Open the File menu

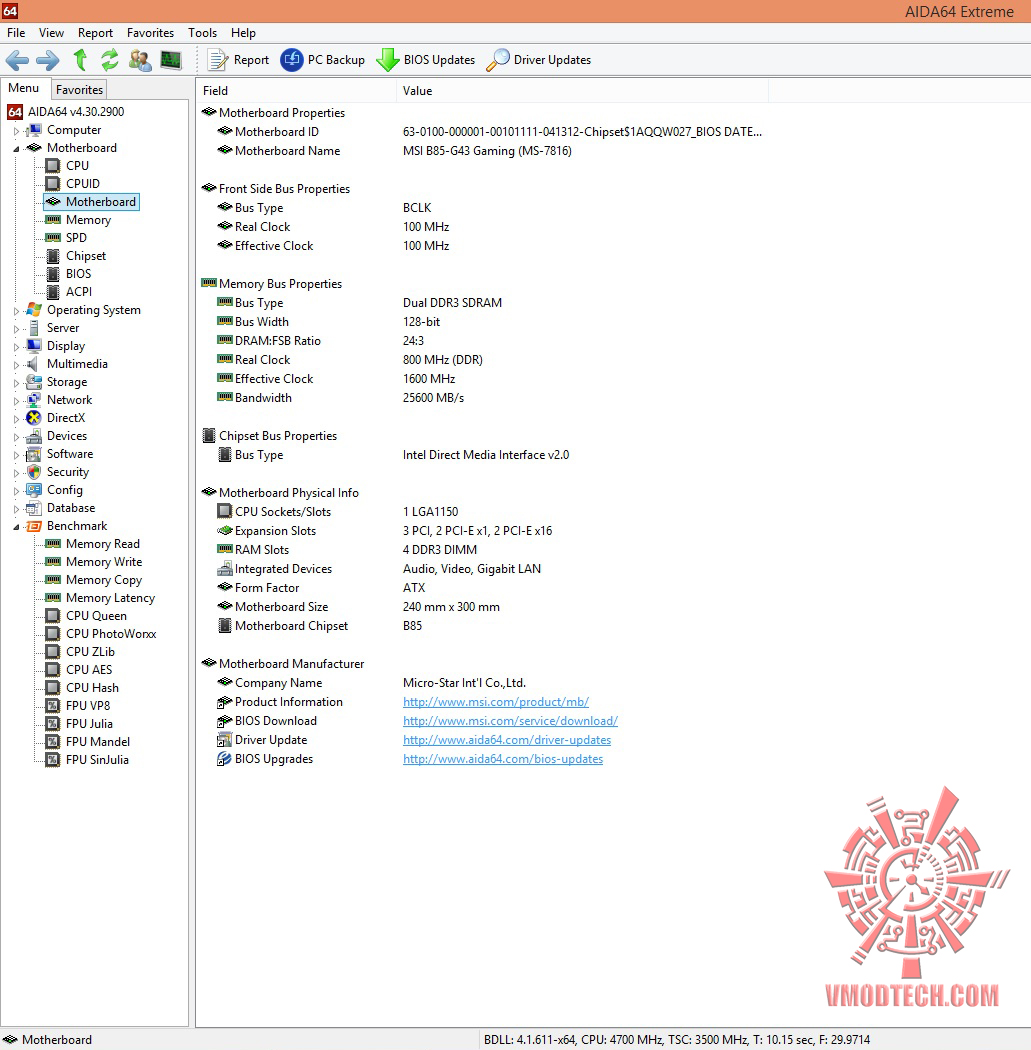coord(16,33)
